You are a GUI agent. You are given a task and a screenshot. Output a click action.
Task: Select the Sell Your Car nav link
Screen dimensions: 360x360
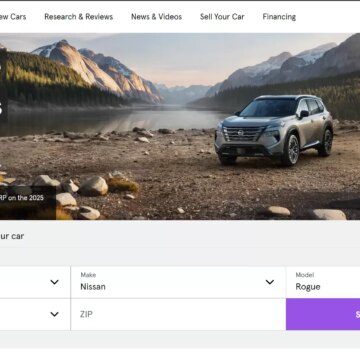(x=222, y=17)
